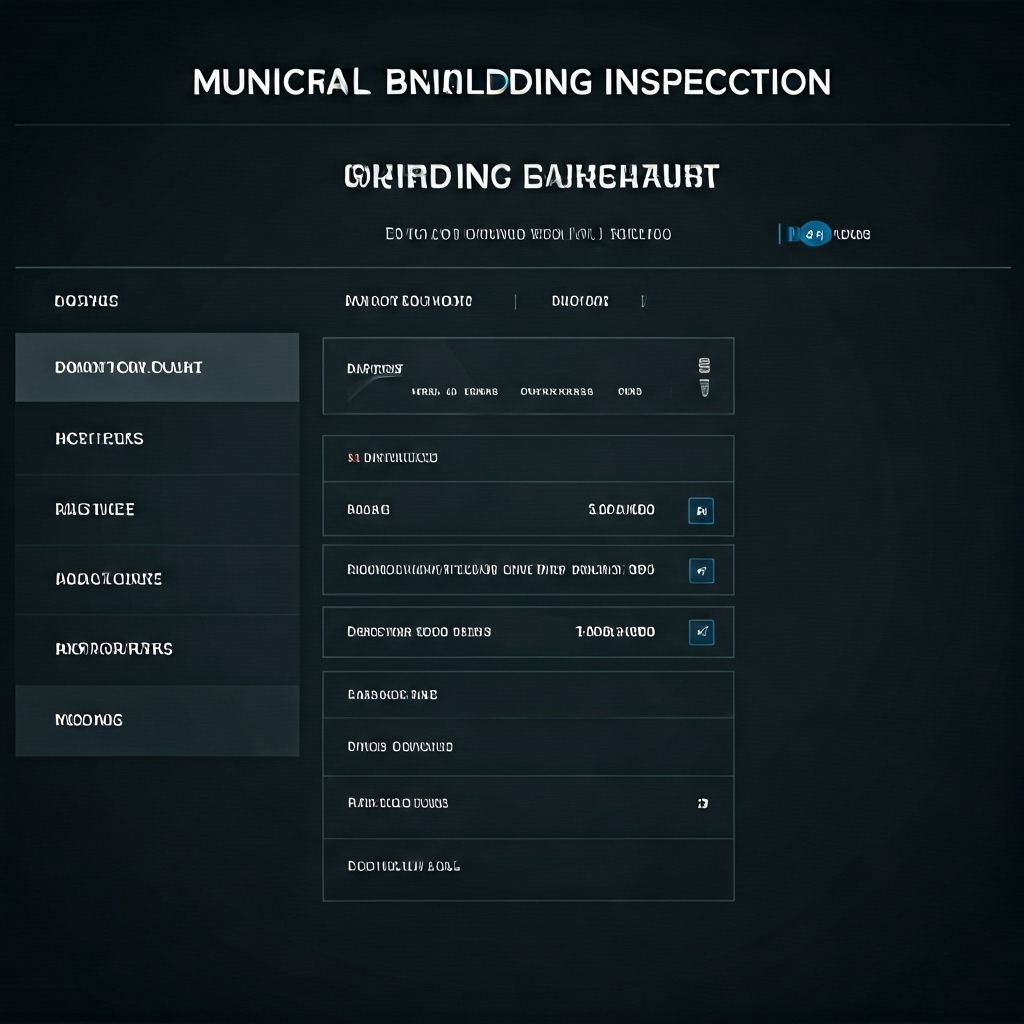Click the numeric value field in the BOOAG row

[621, 510]
